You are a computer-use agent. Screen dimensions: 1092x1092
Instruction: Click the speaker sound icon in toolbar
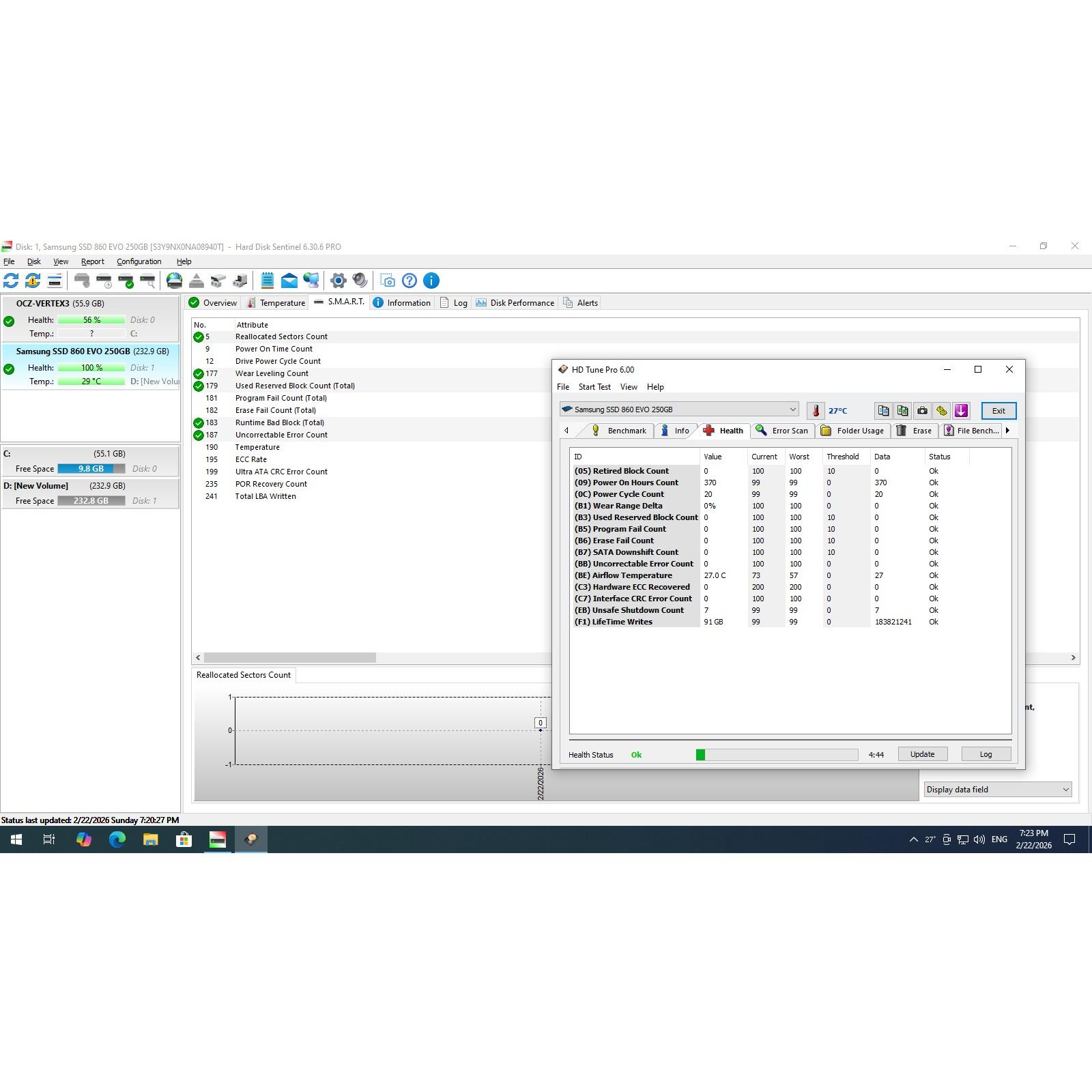tap(360, 281)
